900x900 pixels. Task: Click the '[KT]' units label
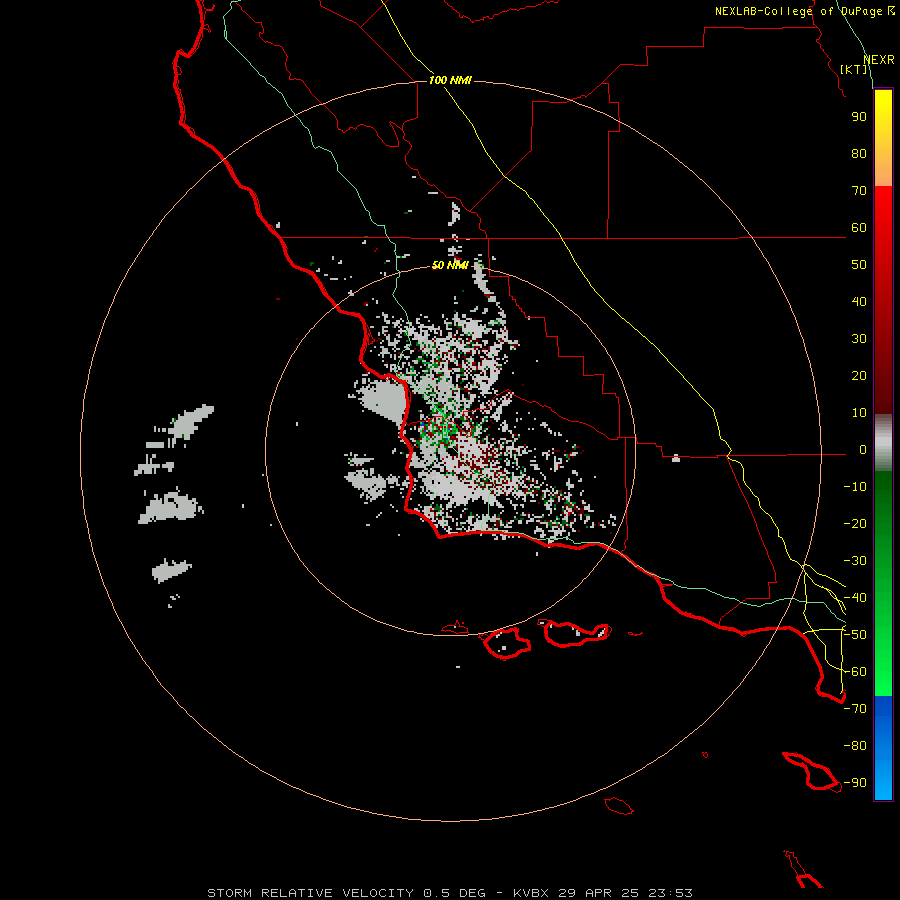(854, 69)
